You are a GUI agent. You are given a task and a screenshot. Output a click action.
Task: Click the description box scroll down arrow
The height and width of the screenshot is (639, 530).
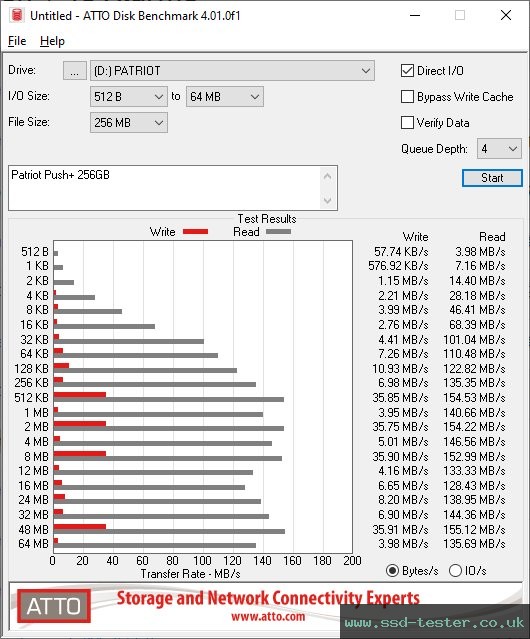[328, 200]
